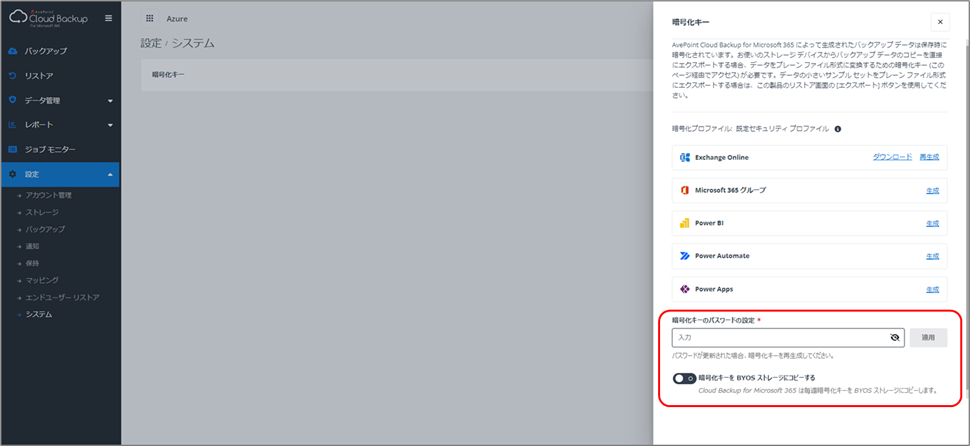Close the 暗号化キー panel
The height and width of the screenshot is (446, 970).
pos(940,22)
